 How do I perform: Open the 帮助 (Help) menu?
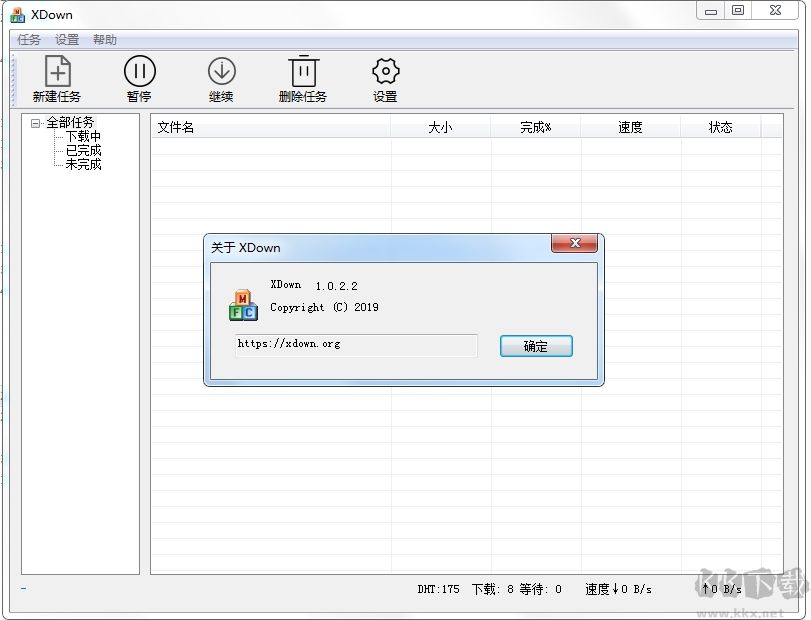point(105,39)
